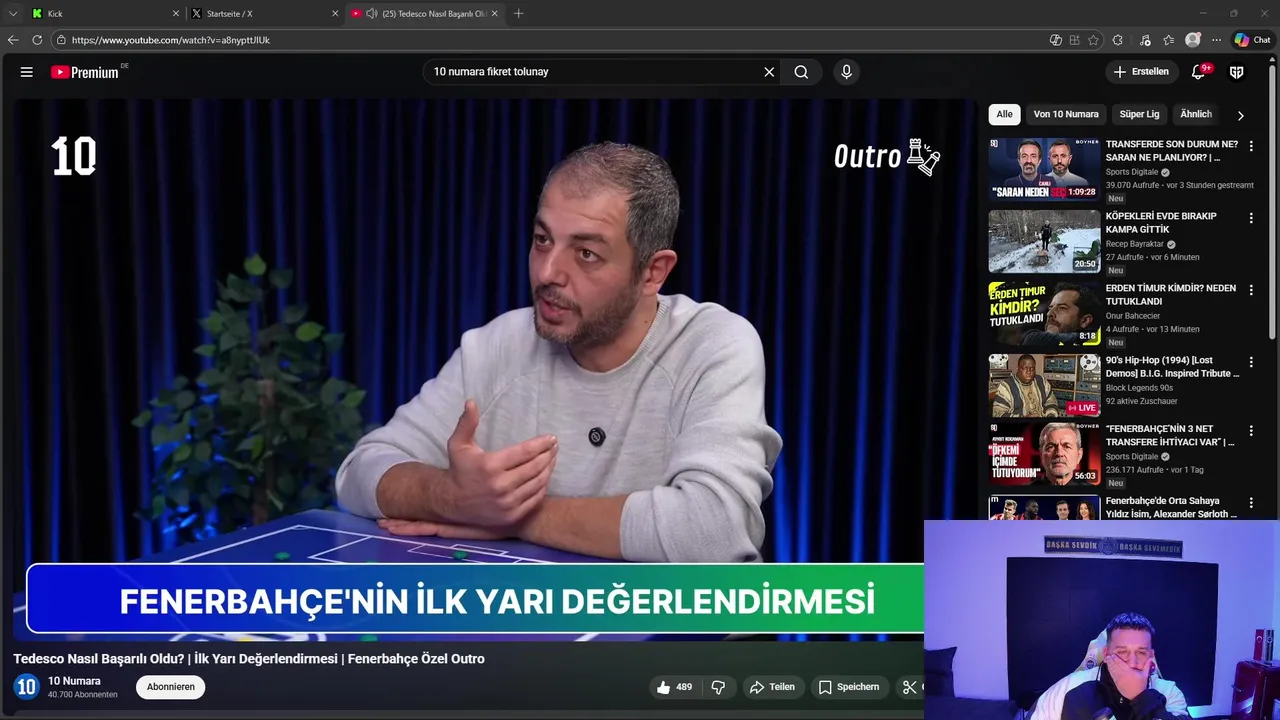Select the Alle filter chip
The image size is (1280, 720).
tap(1004, 114)
